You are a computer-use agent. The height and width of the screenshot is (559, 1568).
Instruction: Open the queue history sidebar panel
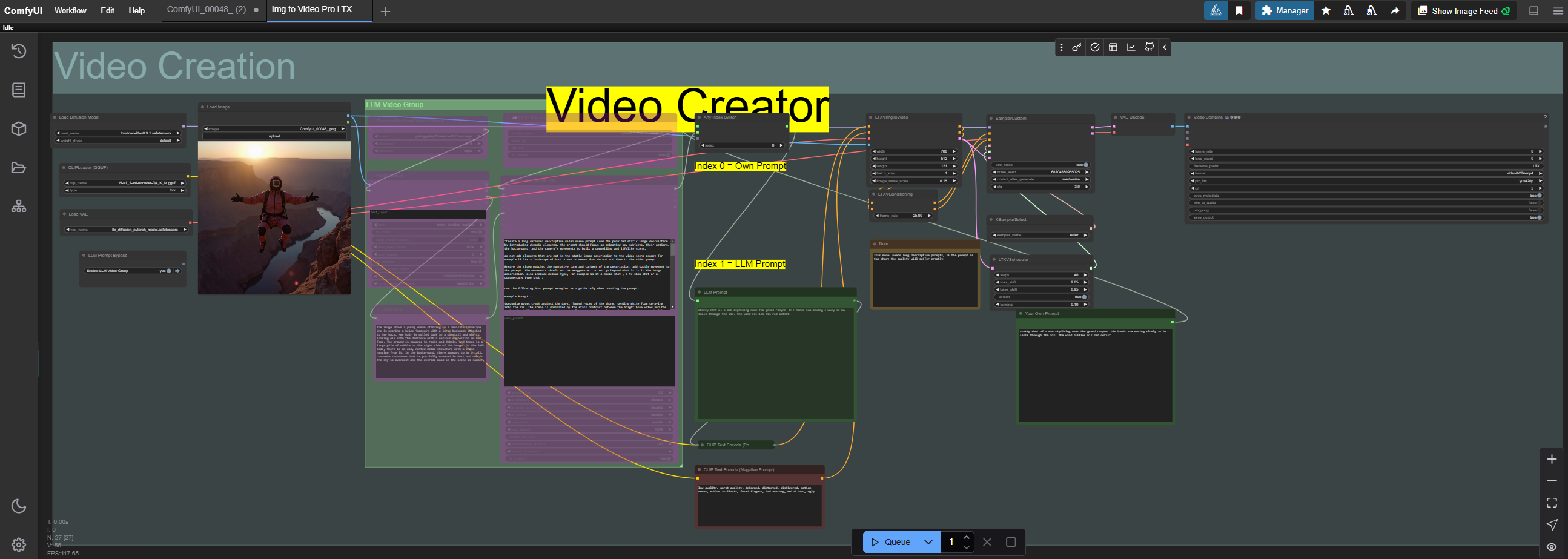[x=19, y=51]
